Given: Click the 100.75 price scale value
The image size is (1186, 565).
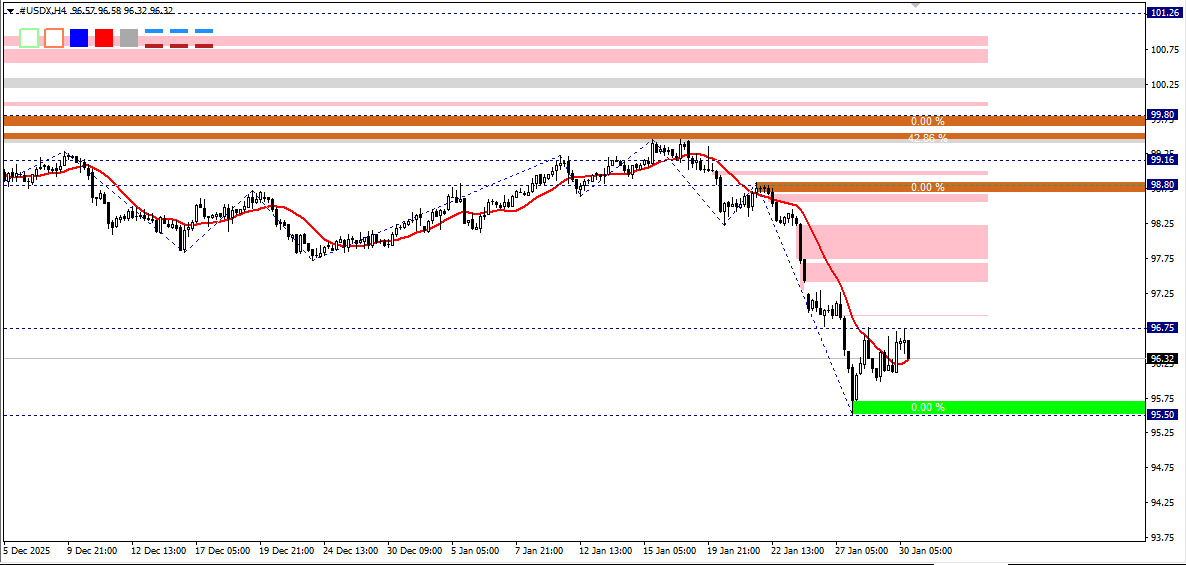Looking at the screenshot, I should [x=1164, y=50].
